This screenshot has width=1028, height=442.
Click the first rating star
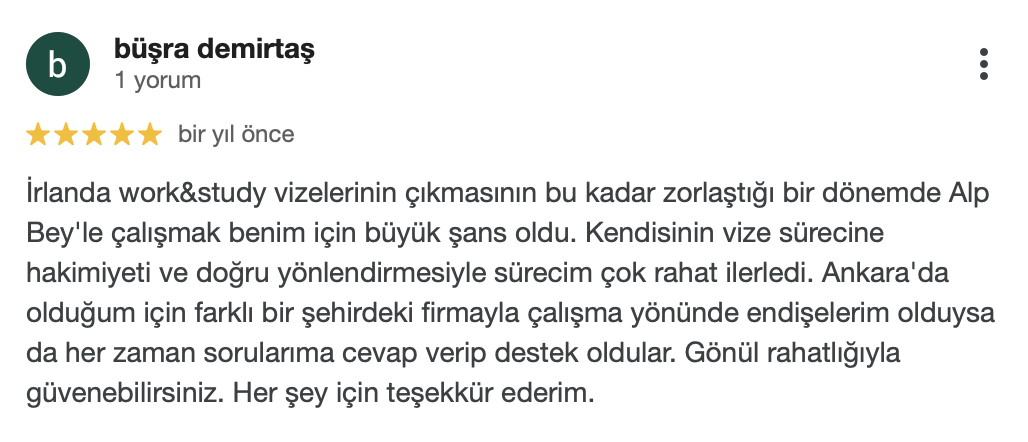tap(37, 134)
